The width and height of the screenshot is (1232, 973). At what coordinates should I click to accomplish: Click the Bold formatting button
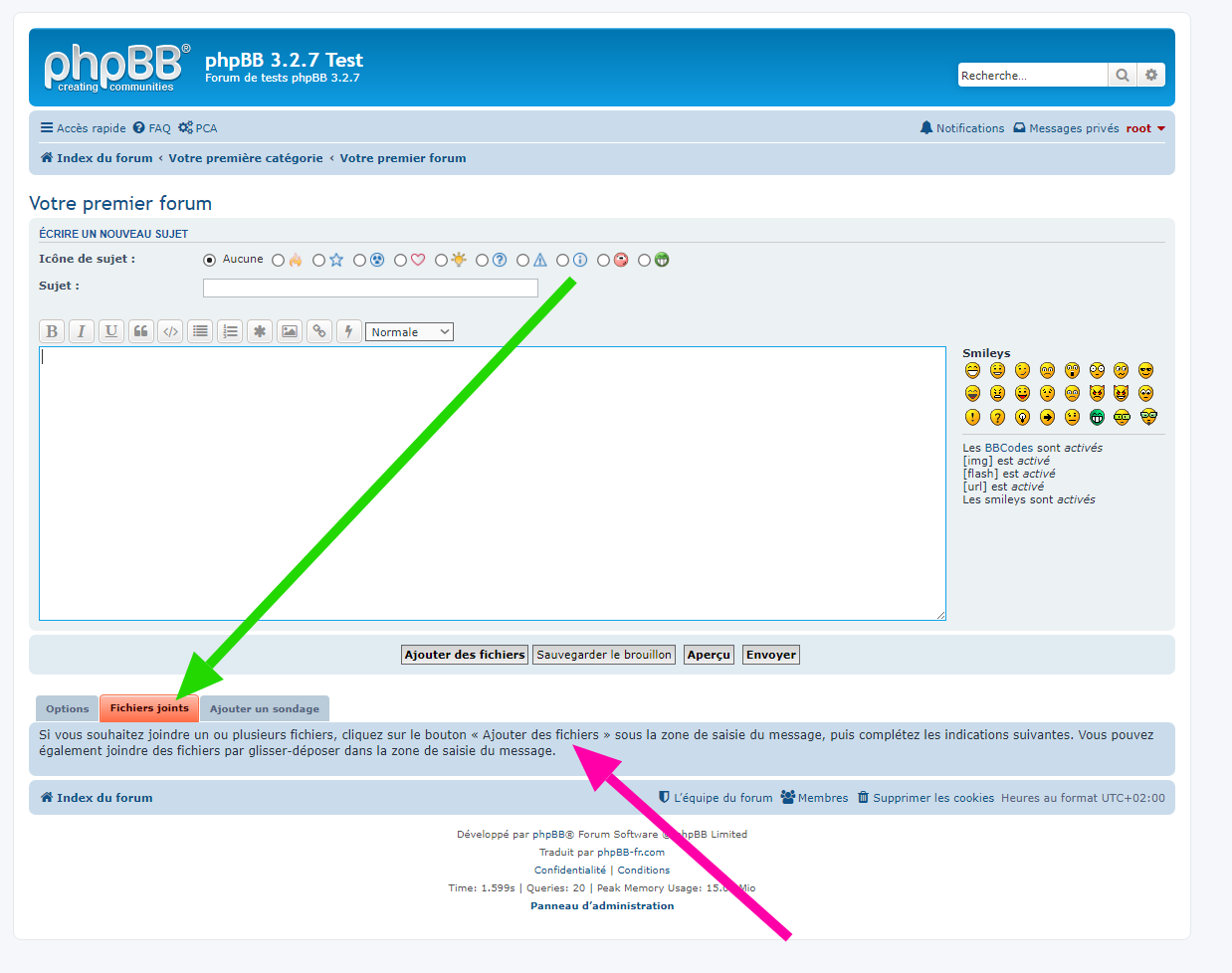[52, 331]
